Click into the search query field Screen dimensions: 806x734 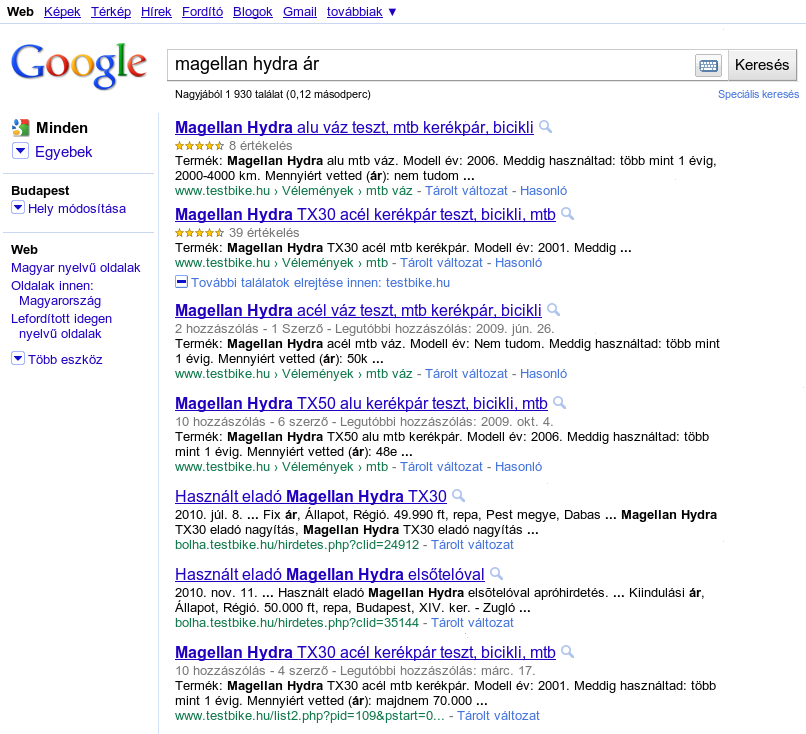coord(430,65)
